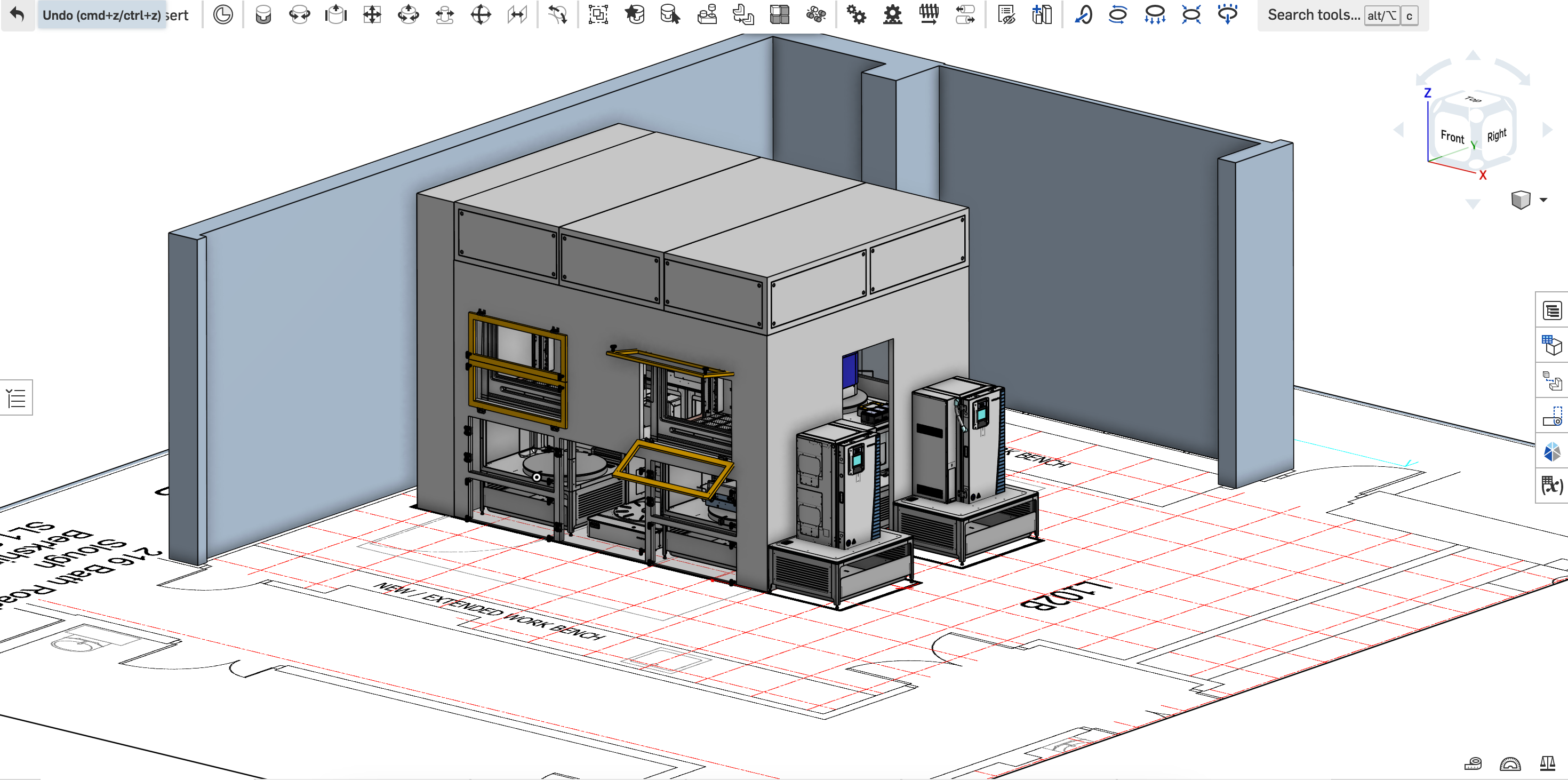The image size is (1568, 780).
Task: Select the Cylindrical mate tool
Action: 409,14
